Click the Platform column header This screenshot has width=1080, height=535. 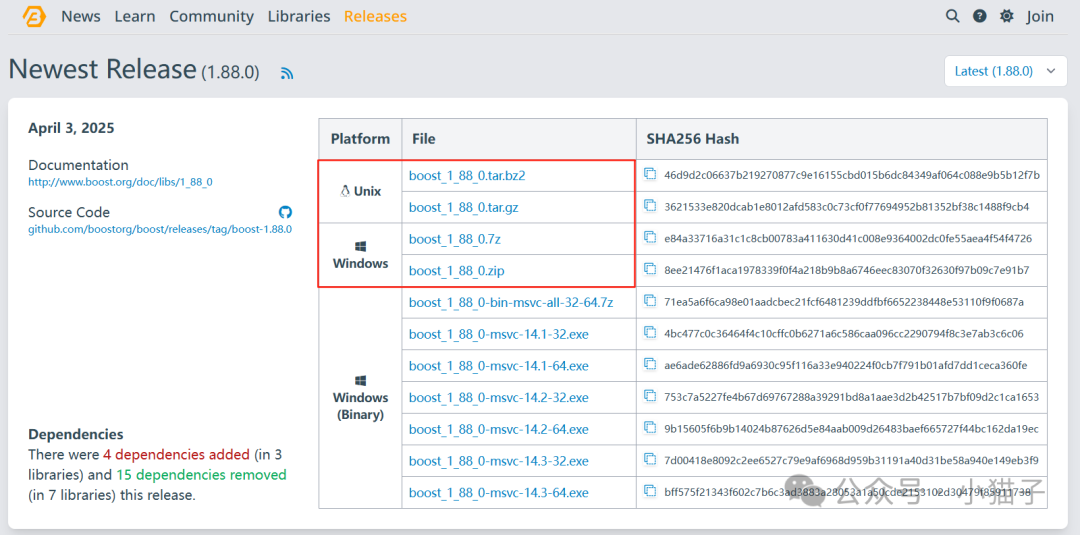(x=360, y=139)
